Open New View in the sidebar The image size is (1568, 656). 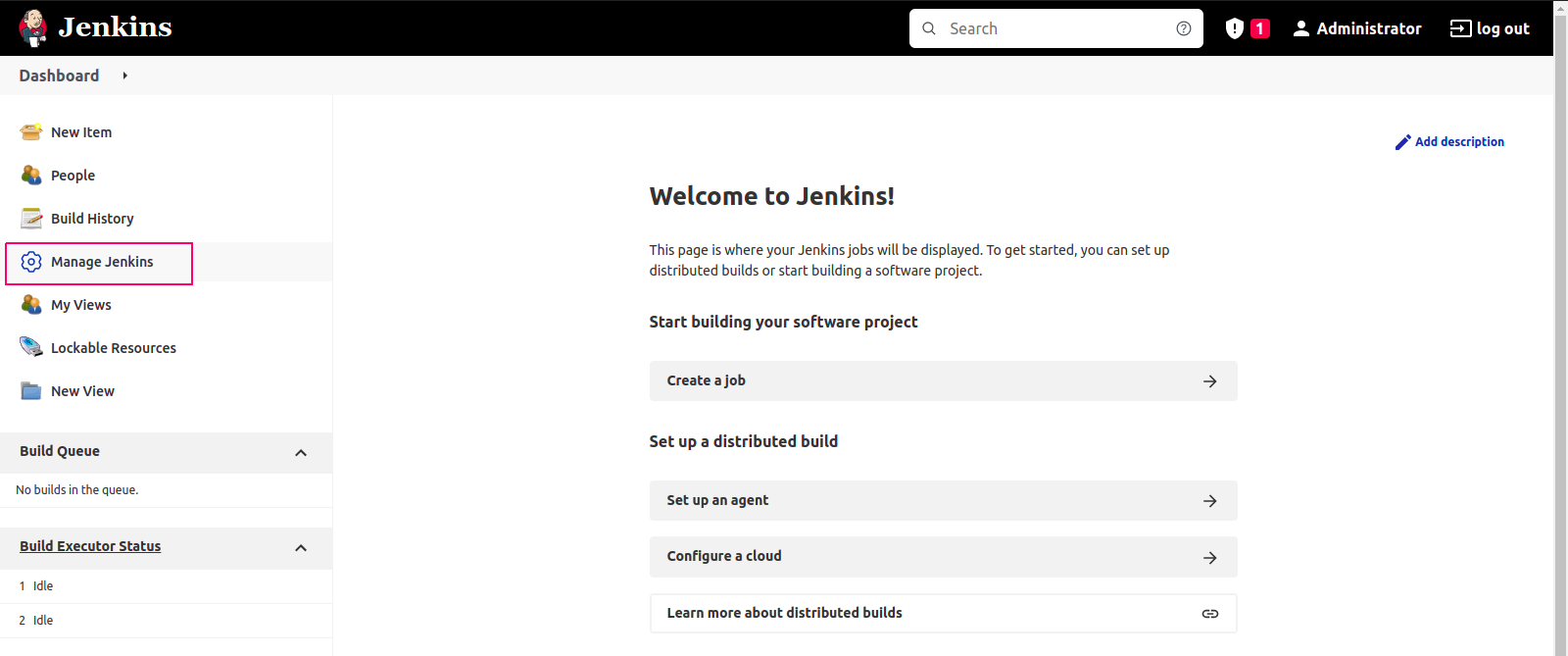pyautogui.click(x=82, y=391)
